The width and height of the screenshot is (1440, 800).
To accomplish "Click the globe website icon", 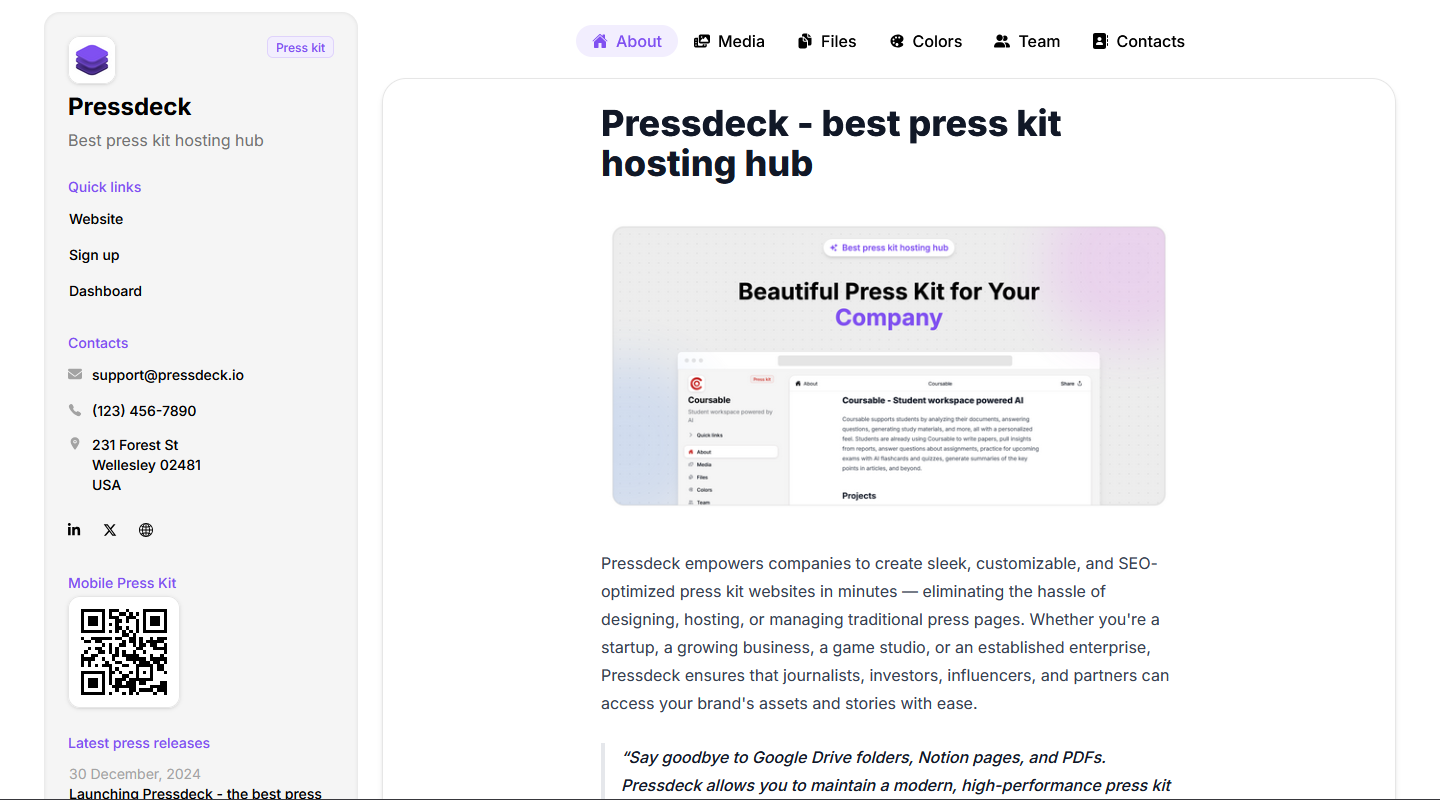I will coord(146,530).
